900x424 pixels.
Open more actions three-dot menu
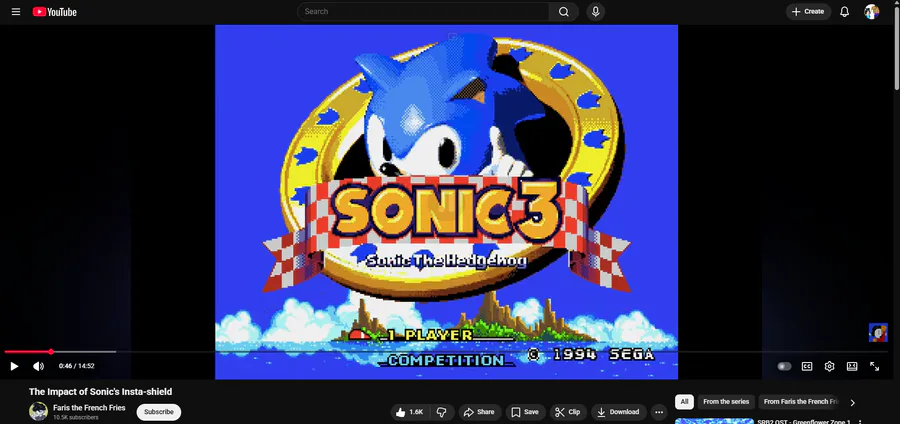659,412
